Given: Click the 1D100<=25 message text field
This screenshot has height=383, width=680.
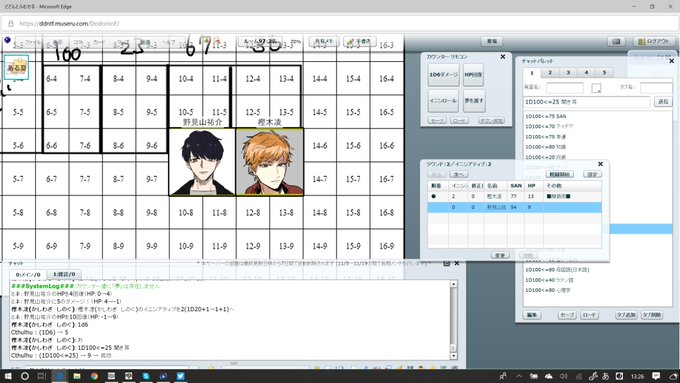Looking at the screenshot, I should (587, 102).
